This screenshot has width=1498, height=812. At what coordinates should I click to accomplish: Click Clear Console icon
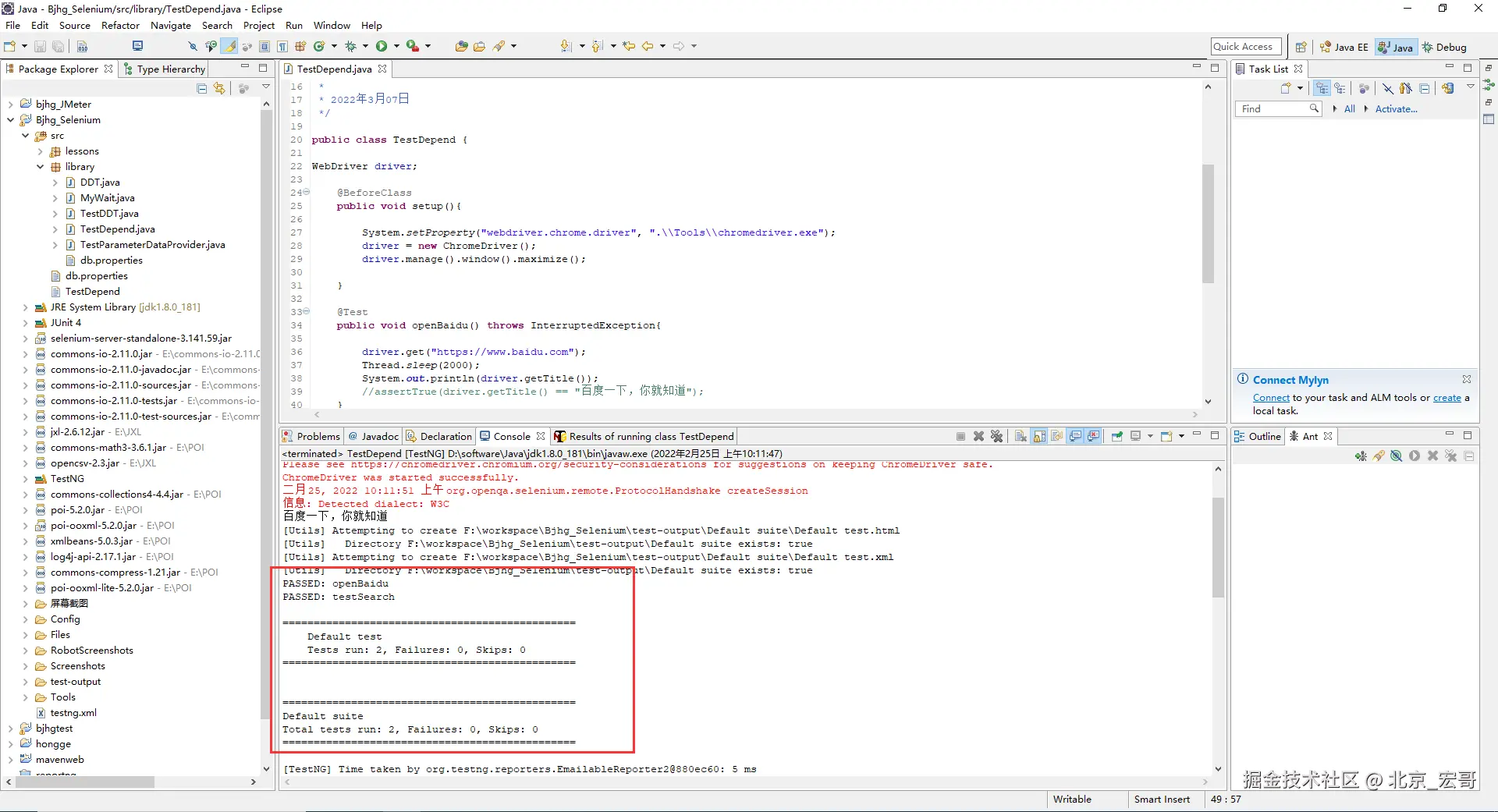click(1021, 436)
